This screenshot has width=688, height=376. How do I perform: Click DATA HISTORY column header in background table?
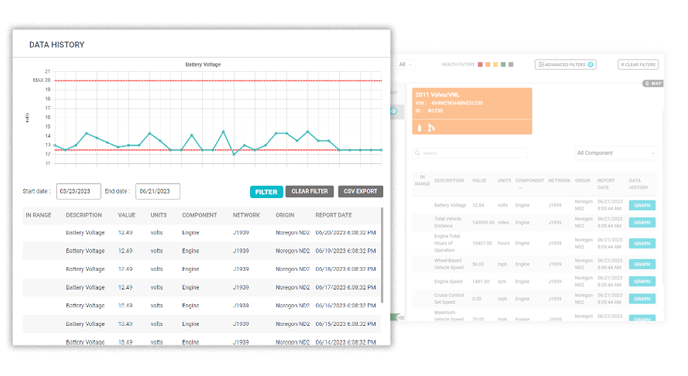tap(638, 184)
